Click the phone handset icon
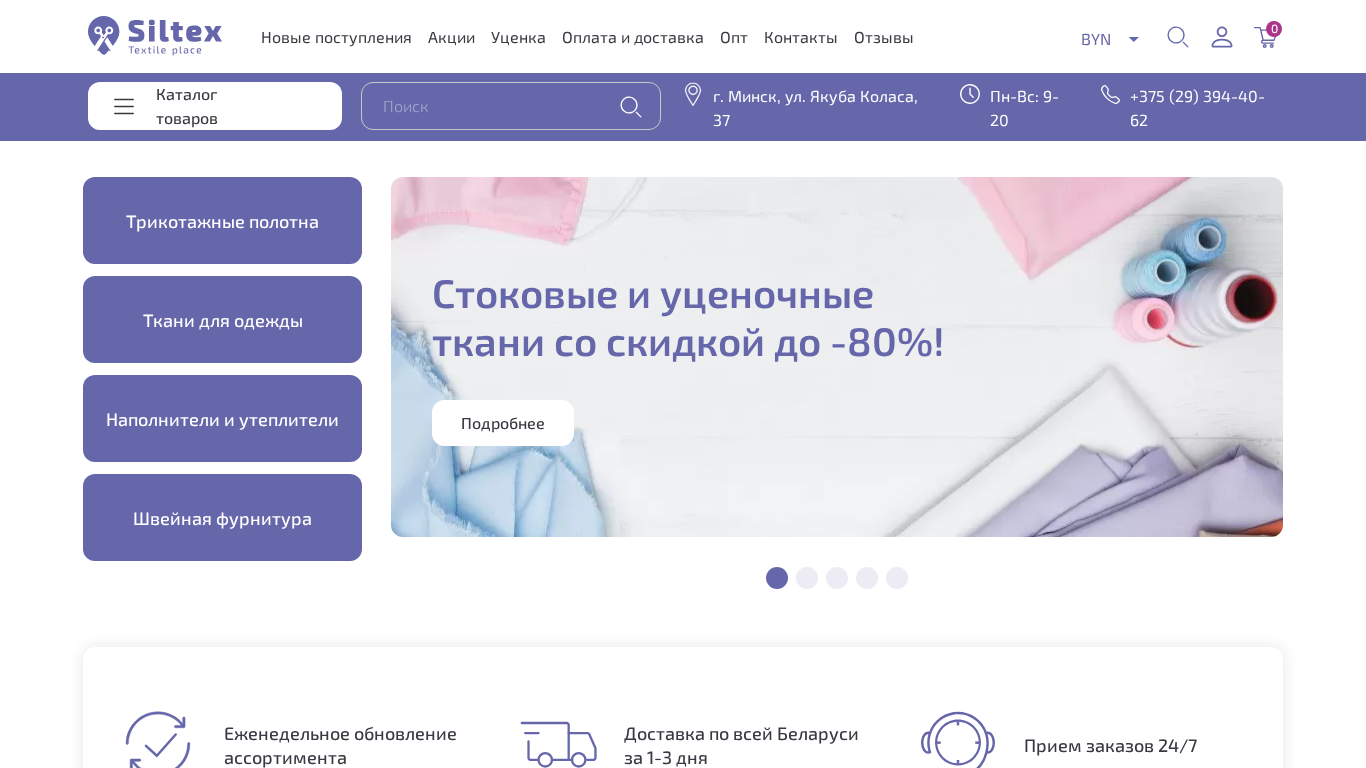 1110,94
